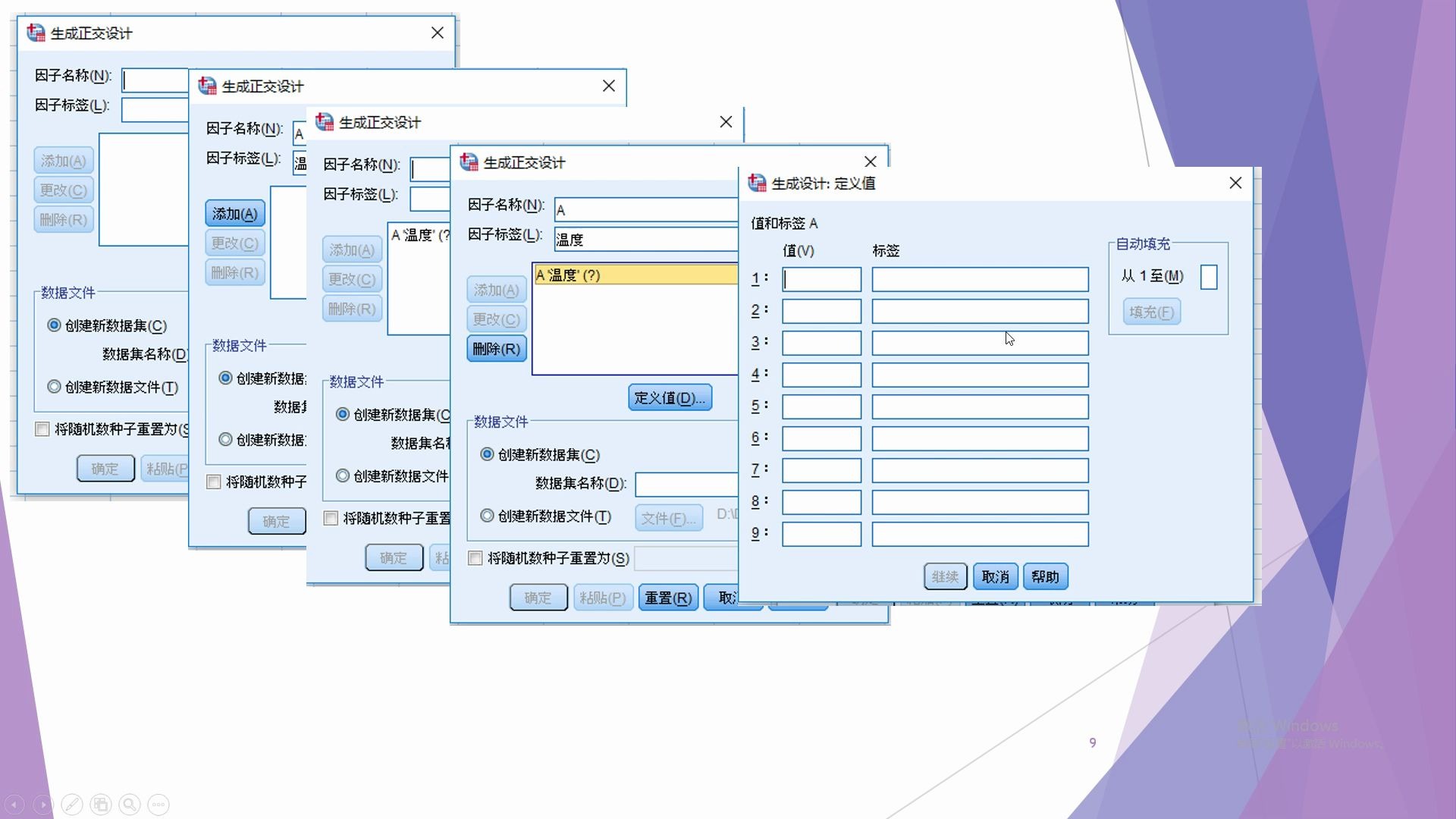
Task: Focus 因子标签(L) field containing 温度
Action: 646,240
